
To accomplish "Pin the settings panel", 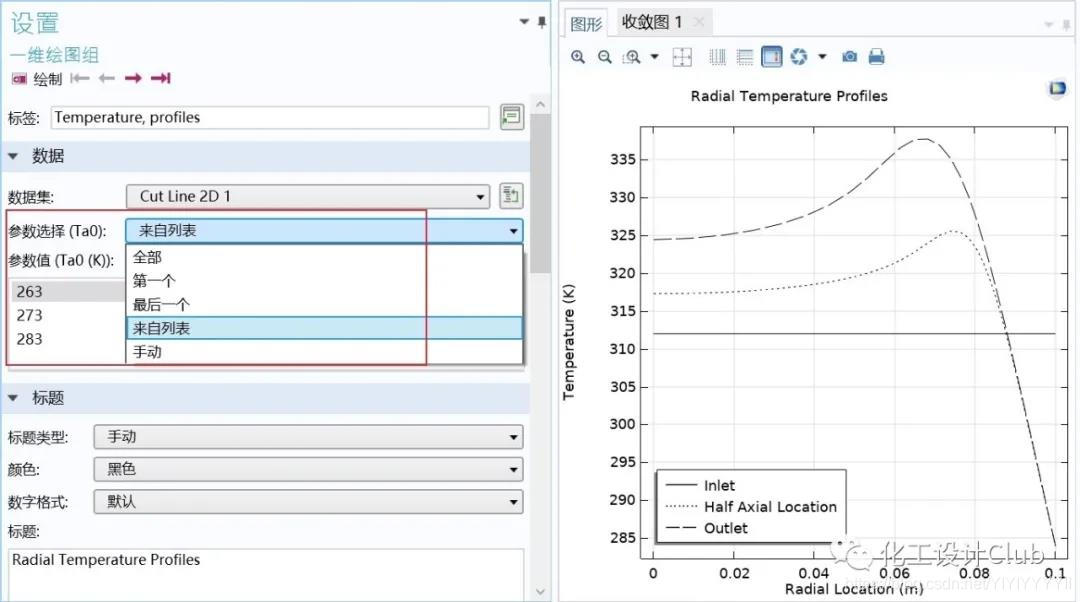I will (542, 22).
